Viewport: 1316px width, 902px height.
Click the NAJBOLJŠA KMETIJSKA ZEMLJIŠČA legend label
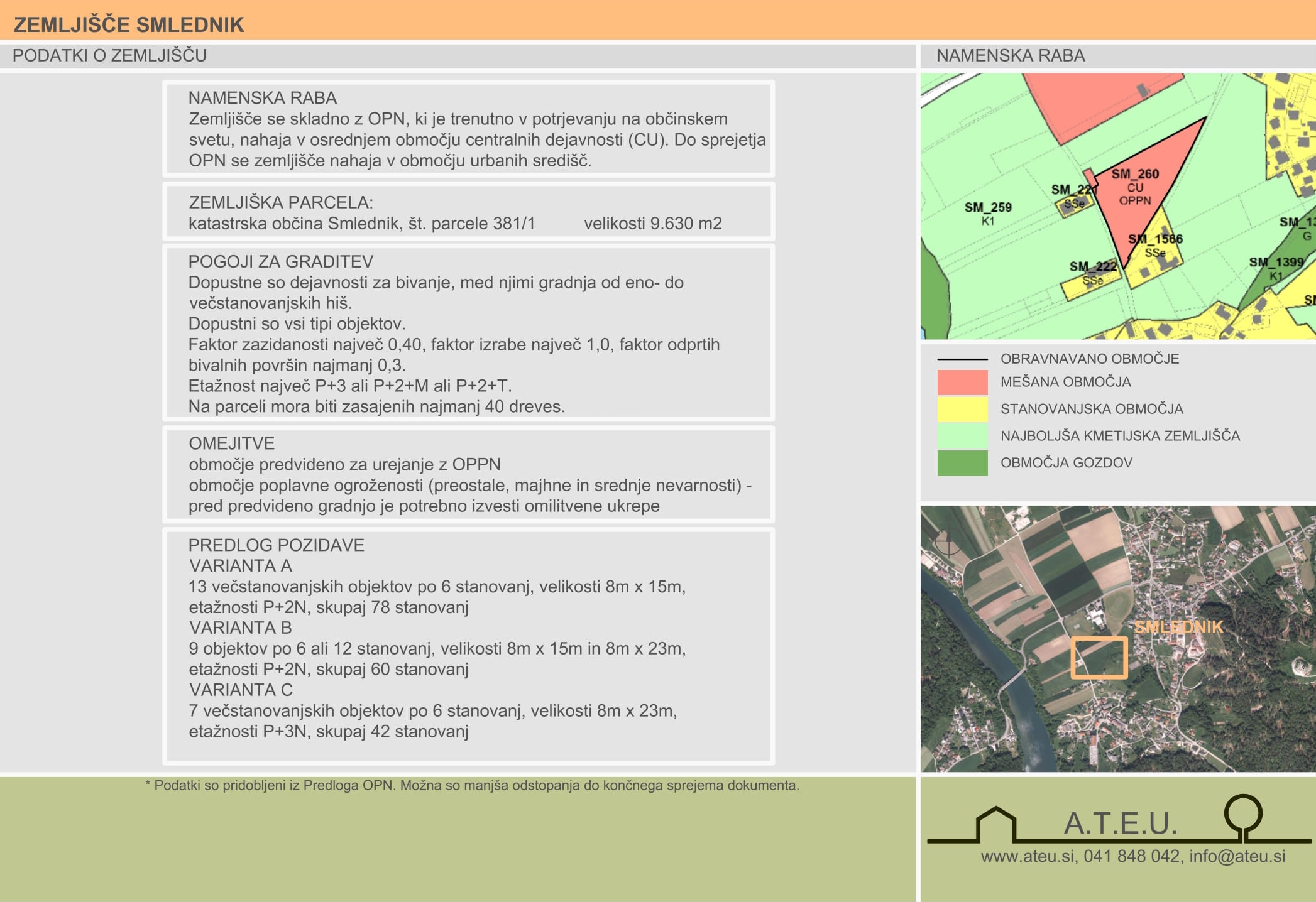coord(1121,436)
